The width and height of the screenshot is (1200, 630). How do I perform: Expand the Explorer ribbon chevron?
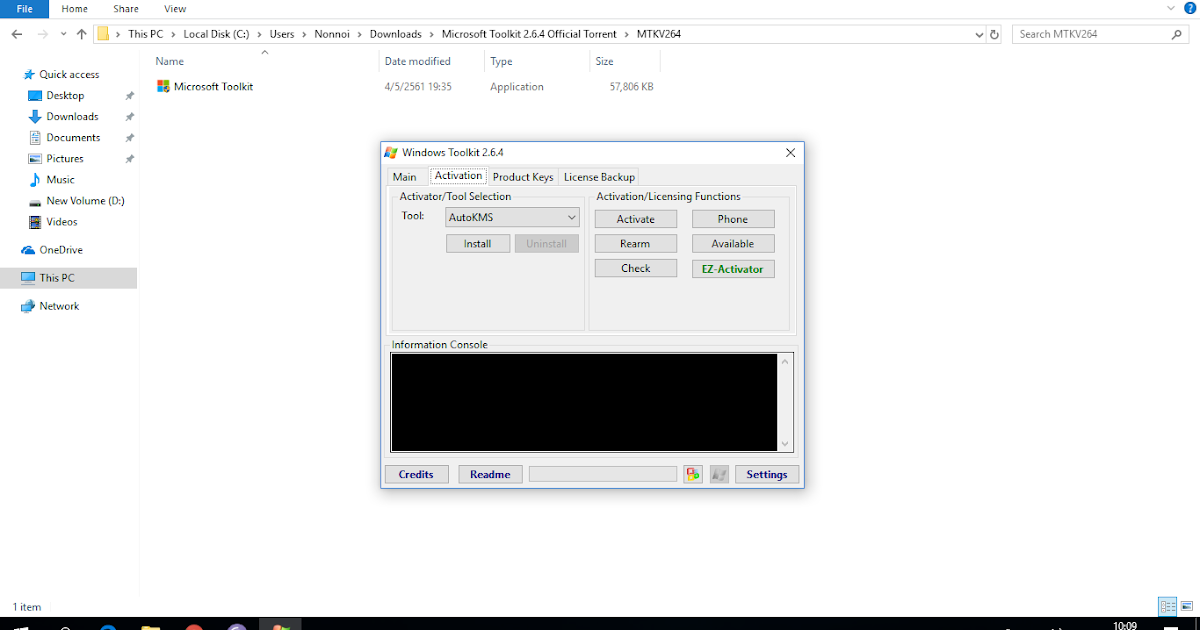[1170, 9]
